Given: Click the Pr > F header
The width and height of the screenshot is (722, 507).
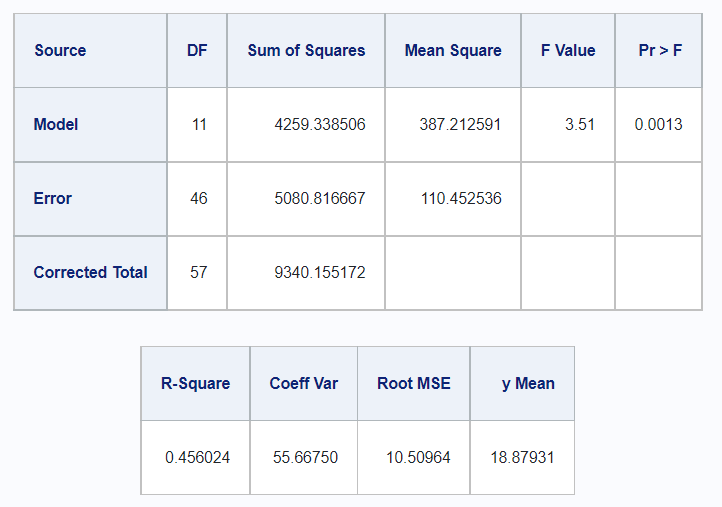Looking at the screenshot, I should [659, 51].
